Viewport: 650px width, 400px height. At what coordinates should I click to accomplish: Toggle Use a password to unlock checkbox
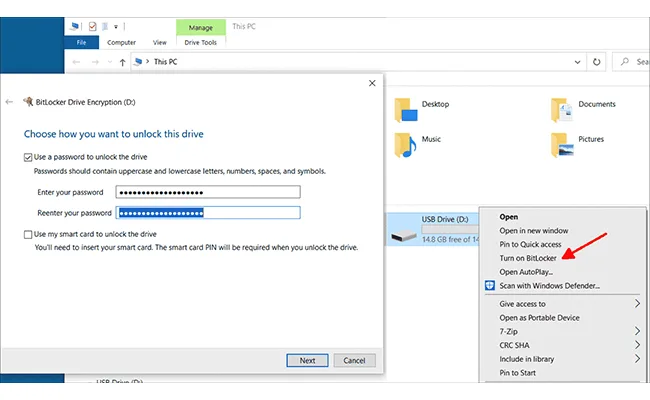28,158
